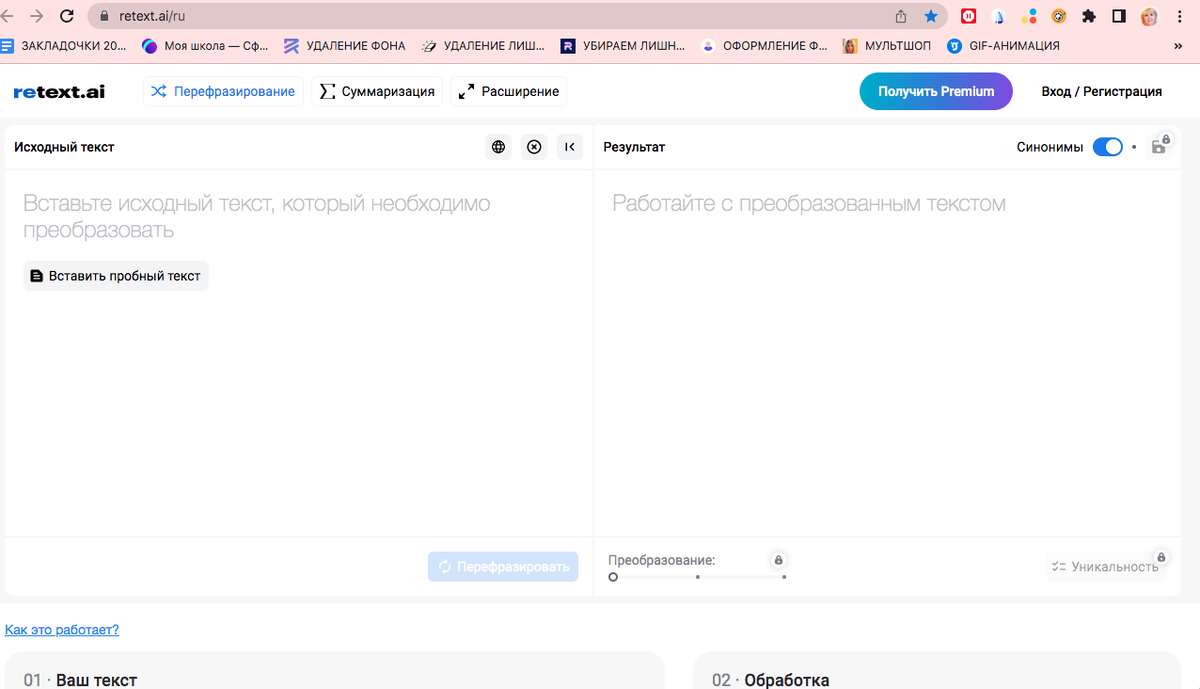Open the УБИРАЕМ ЛИШН... bookmark
This screenshot has width=1200, height=689.
coord(623,46)
